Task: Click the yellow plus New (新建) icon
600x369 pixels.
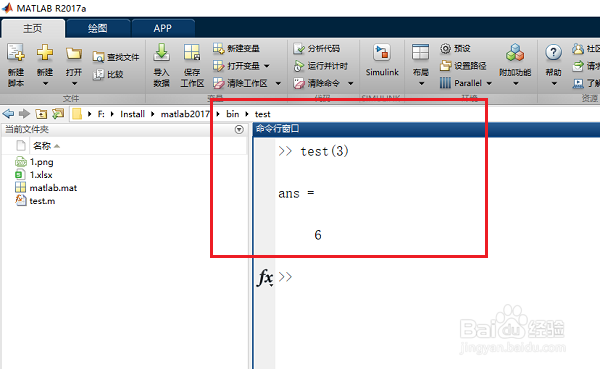Action: (45, 53)
